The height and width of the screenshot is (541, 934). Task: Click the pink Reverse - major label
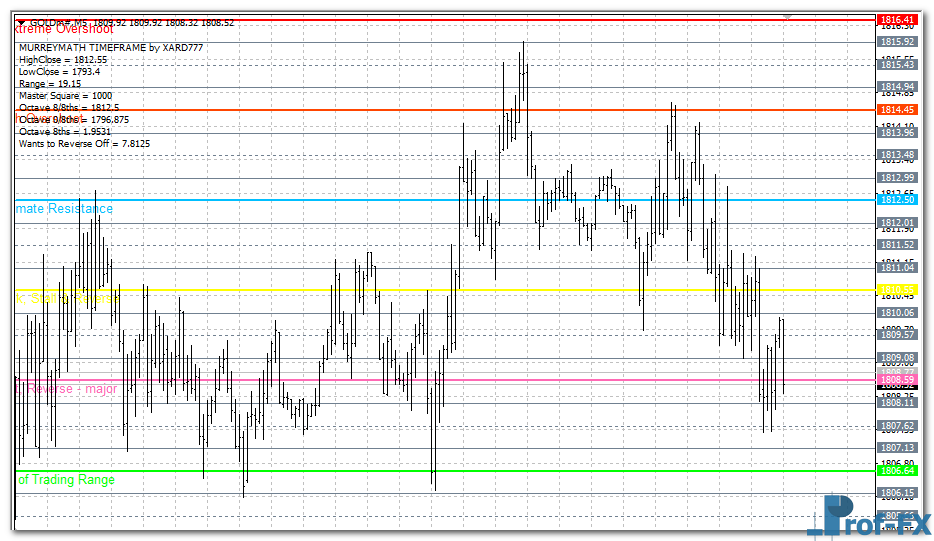68,389
